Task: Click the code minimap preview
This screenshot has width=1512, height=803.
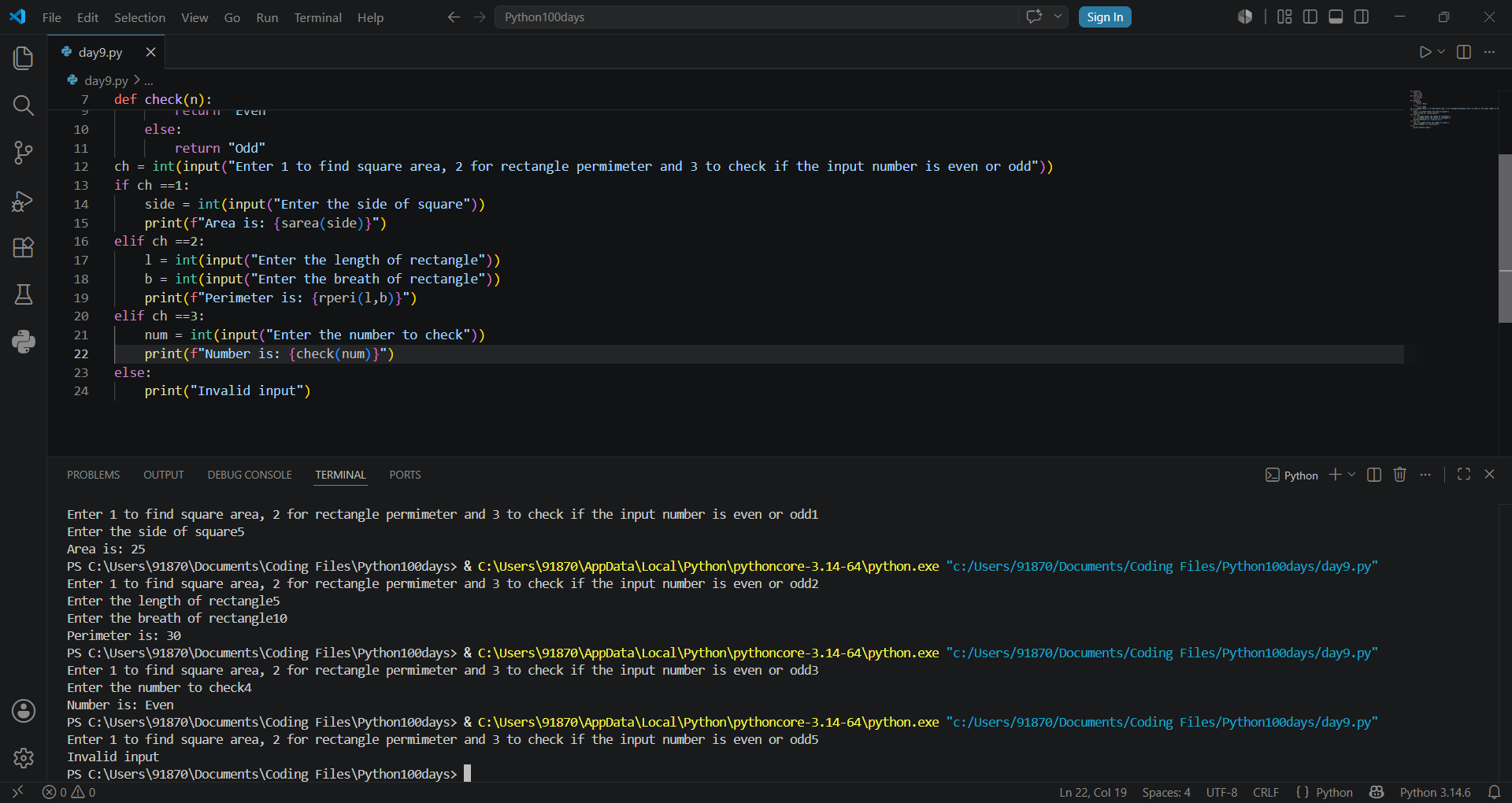Action: click(1453, 109)
